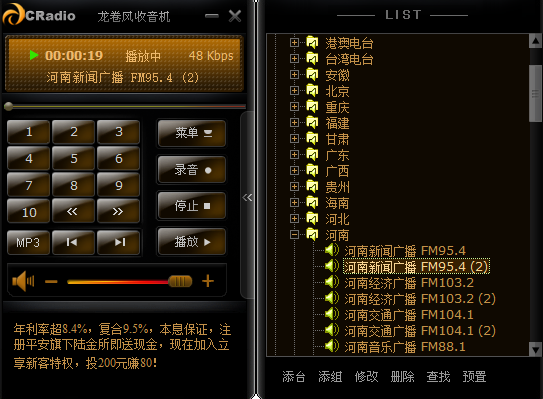Screen dimensions: 543x399
Task: Click the forward » preset page button
Action: pos(118,211)
